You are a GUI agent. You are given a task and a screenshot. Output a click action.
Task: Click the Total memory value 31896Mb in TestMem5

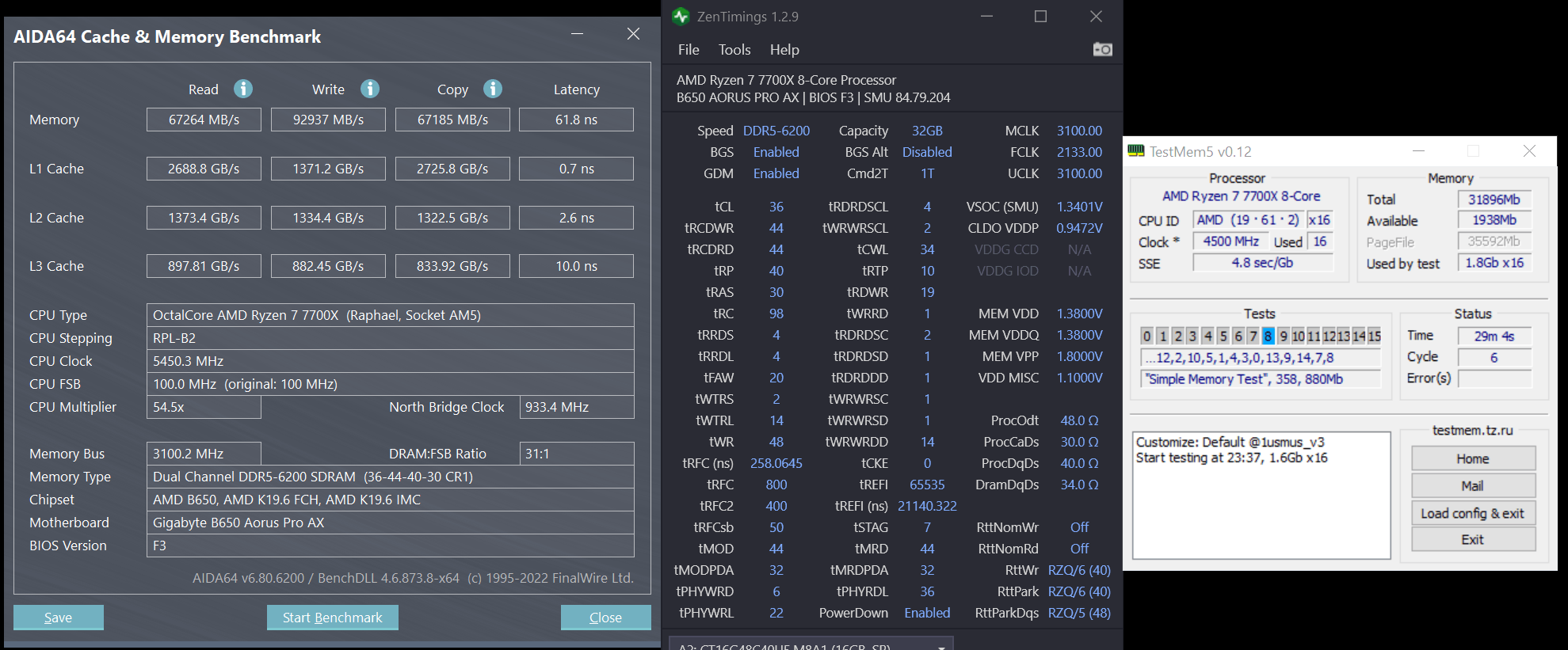1494,200
